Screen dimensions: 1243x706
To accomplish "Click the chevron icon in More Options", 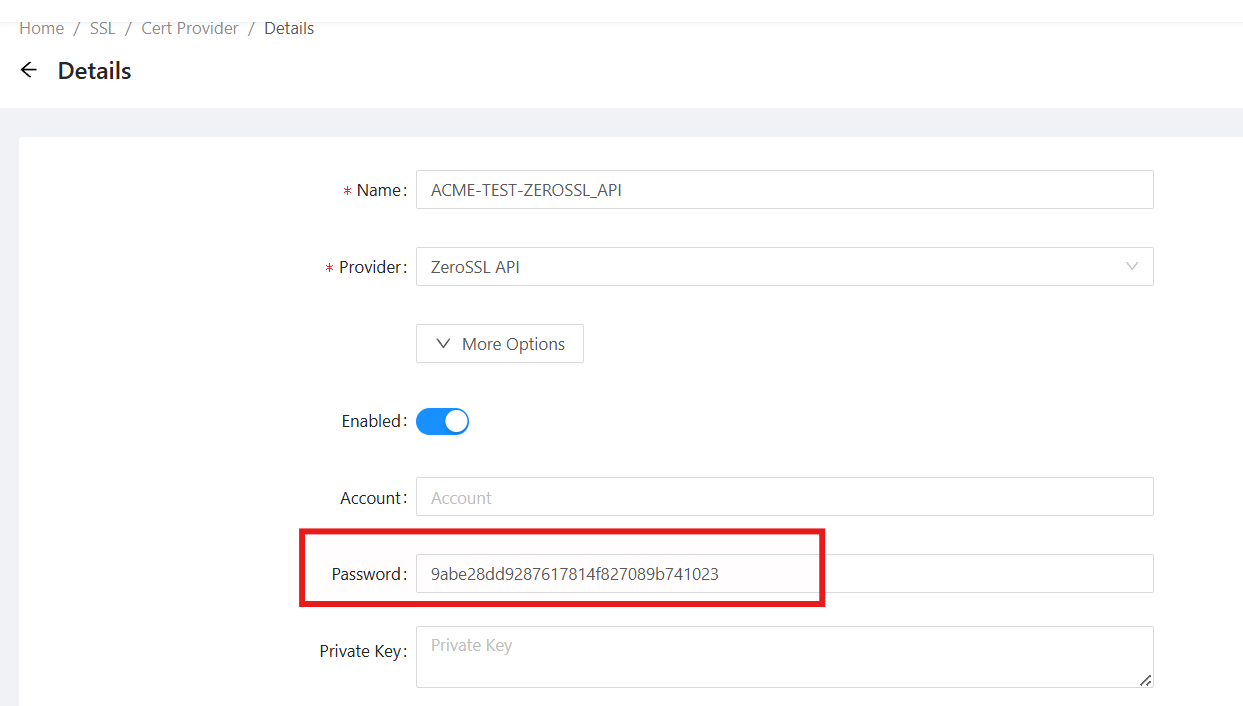I will pyautogui.click(x=444, y=344).
